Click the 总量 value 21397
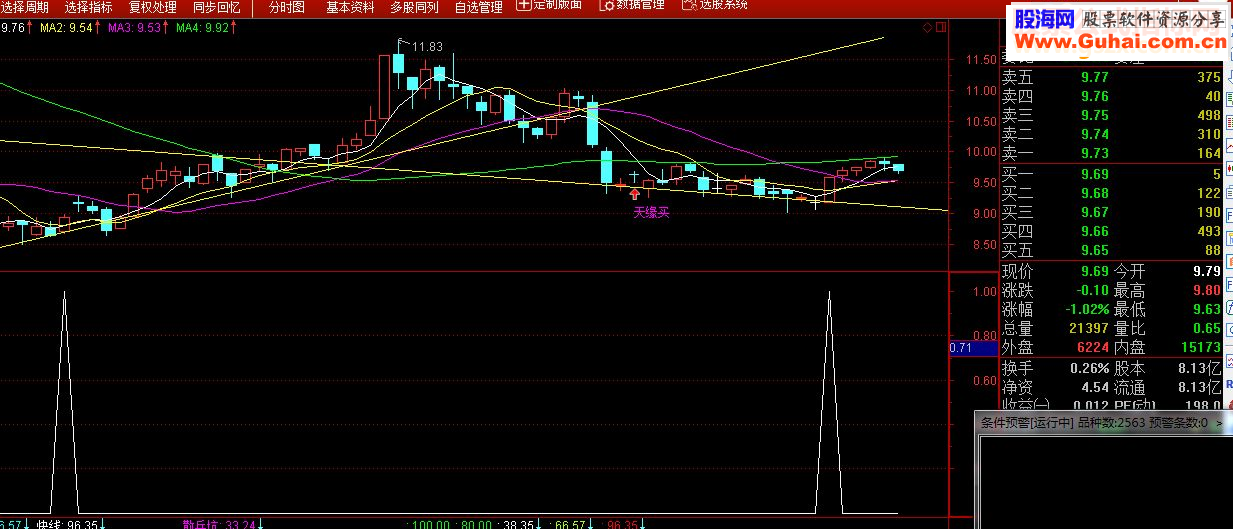The height and width of the screenshot is (529, 1233). (x=1088, y=328)
